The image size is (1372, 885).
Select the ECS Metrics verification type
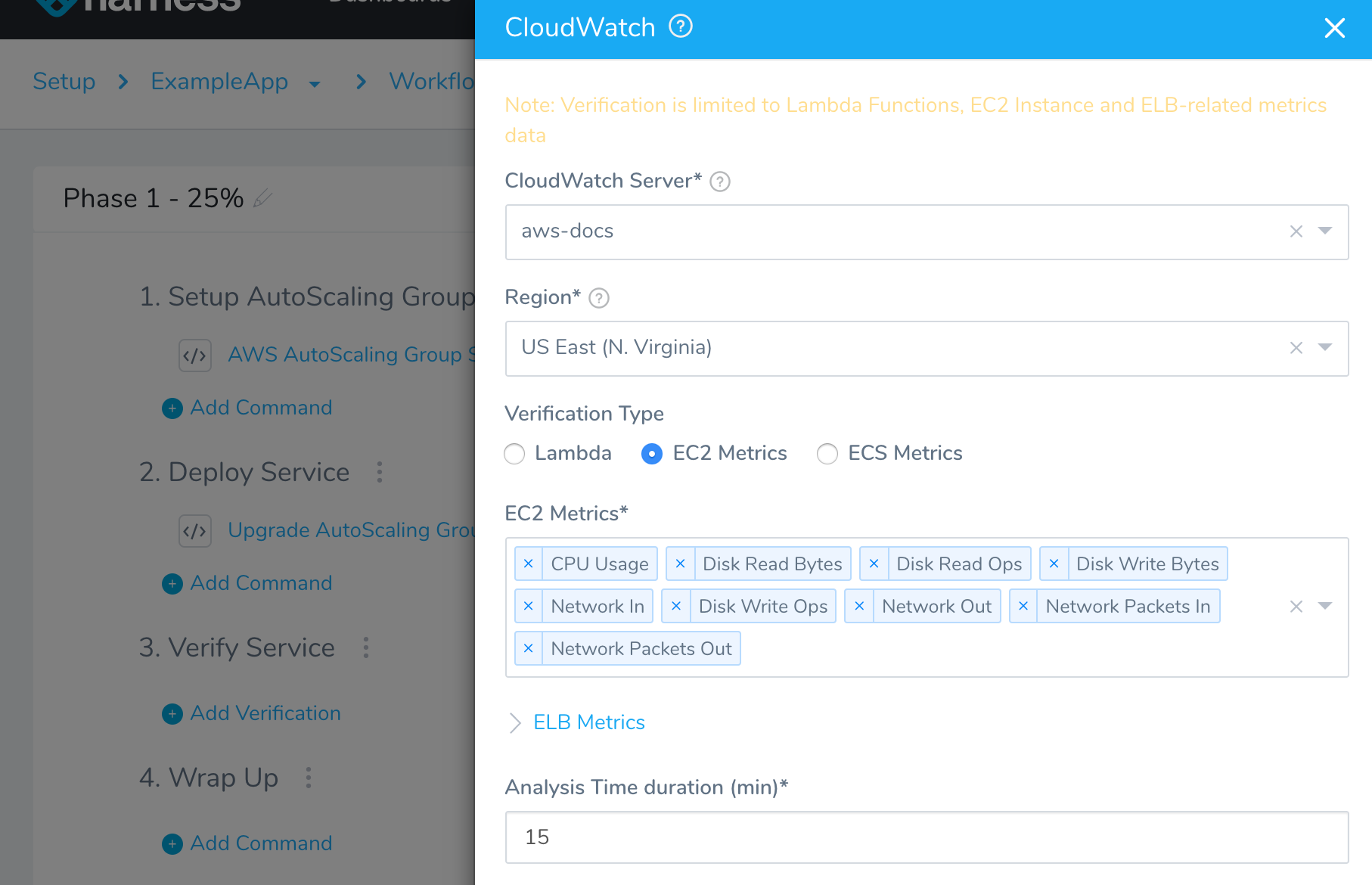click(827, 454)
